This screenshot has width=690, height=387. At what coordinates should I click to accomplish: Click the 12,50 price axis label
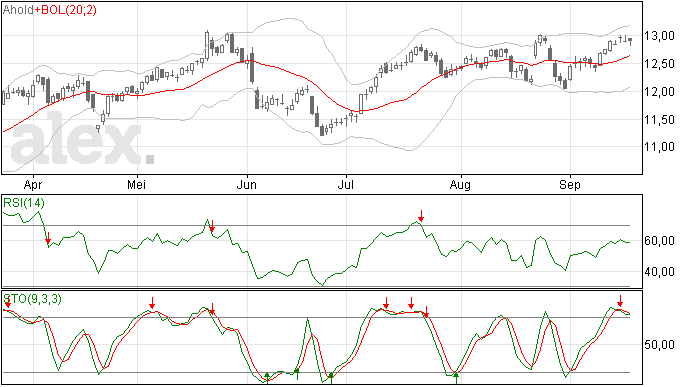pyautogui.click(x=659, y=64)
